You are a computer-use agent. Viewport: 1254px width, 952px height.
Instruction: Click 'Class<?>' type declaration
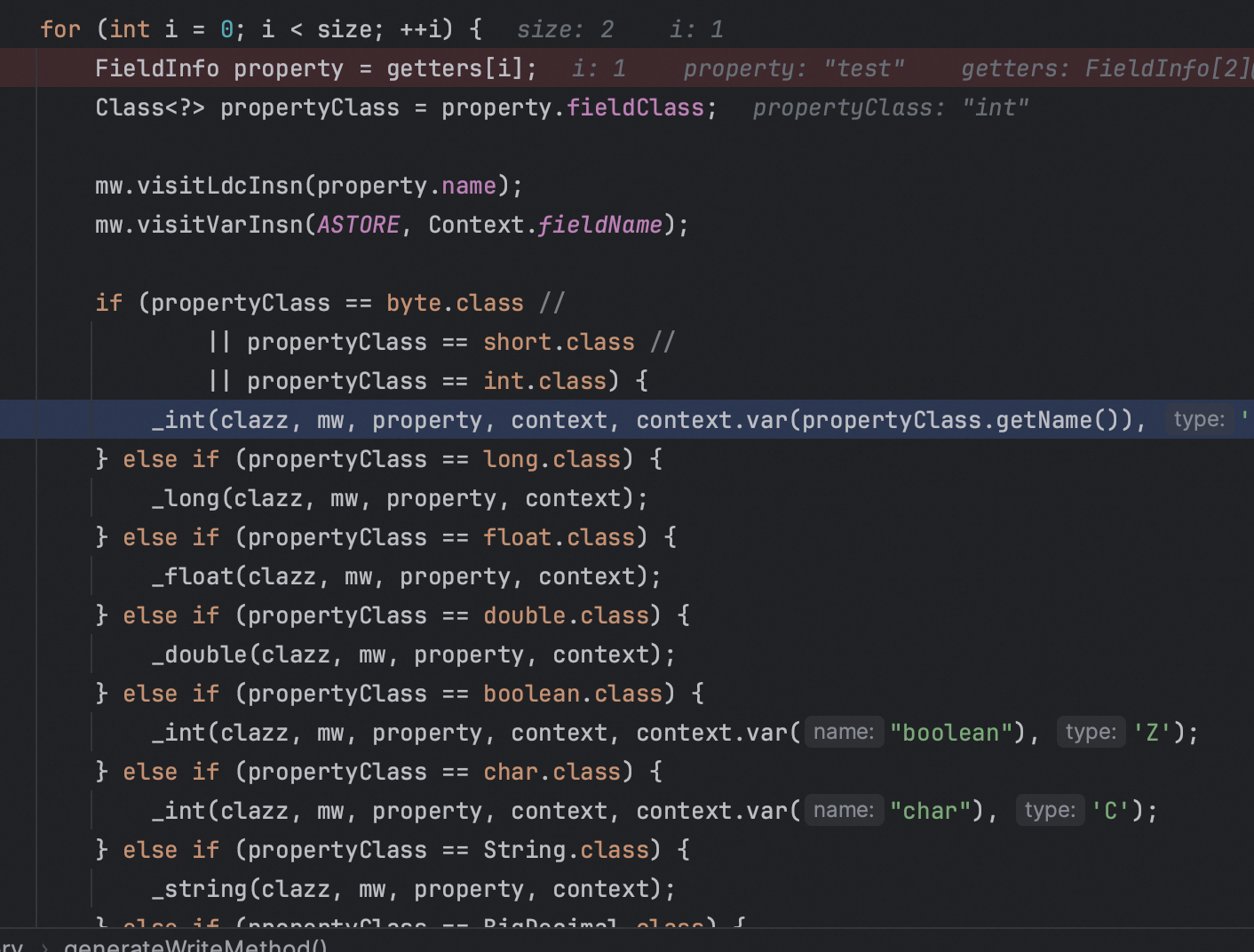click(150, 107)
